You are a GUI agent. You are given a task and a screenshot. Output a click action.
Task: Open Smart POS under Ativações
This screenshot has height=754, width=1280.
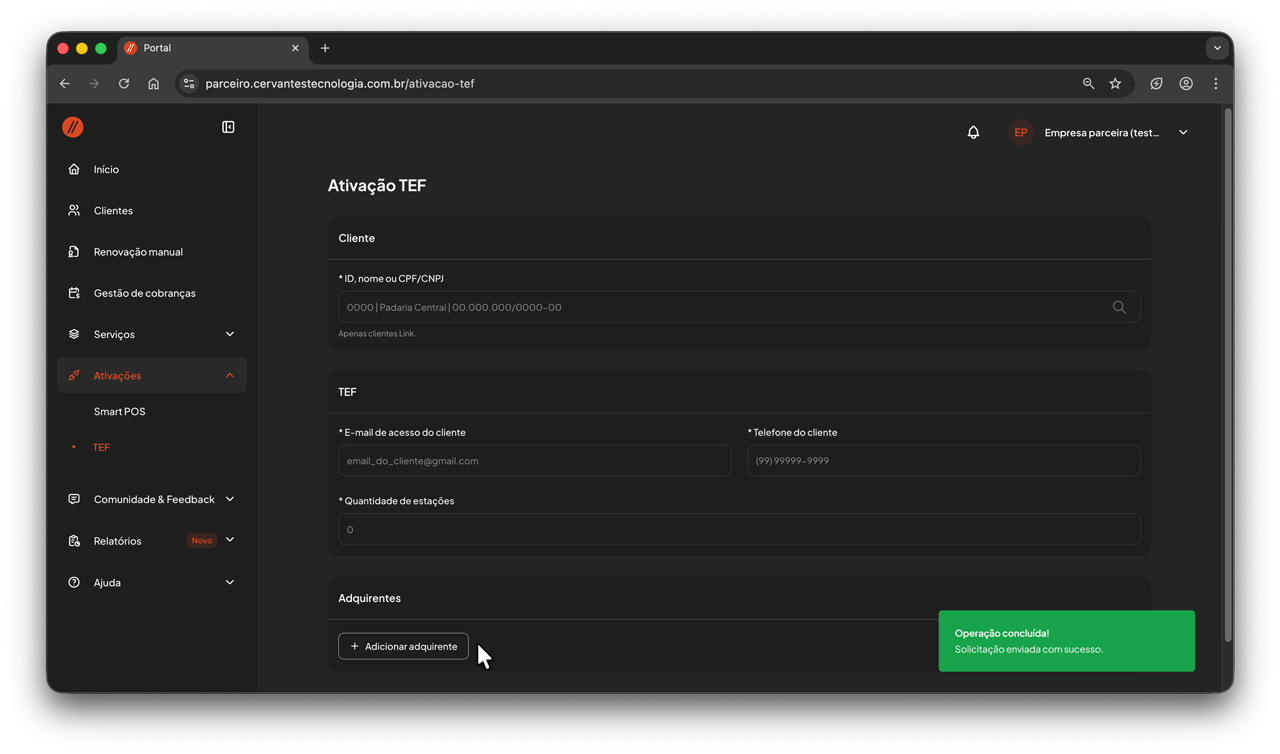(x=119, y=411)
